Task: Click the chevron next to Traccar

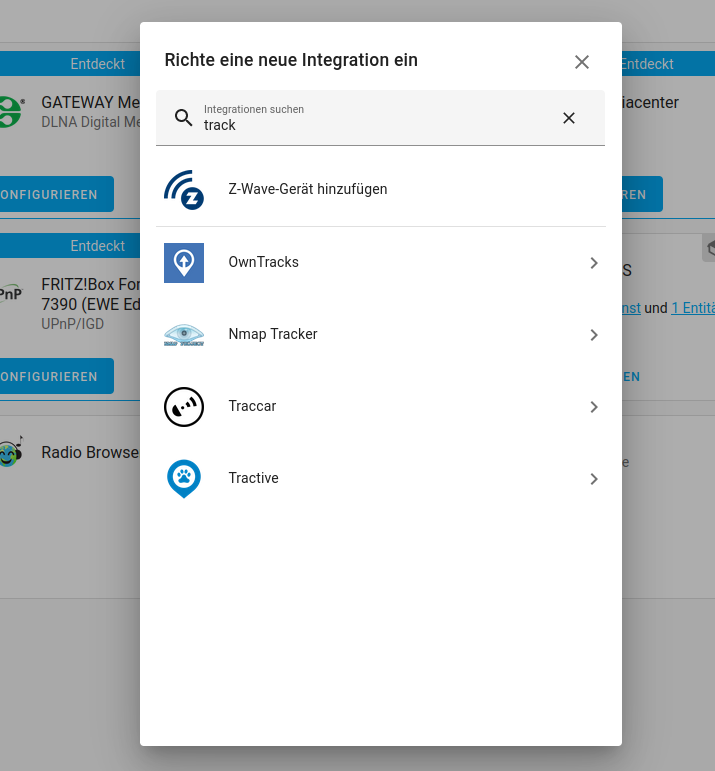Action: pos(594,407)
